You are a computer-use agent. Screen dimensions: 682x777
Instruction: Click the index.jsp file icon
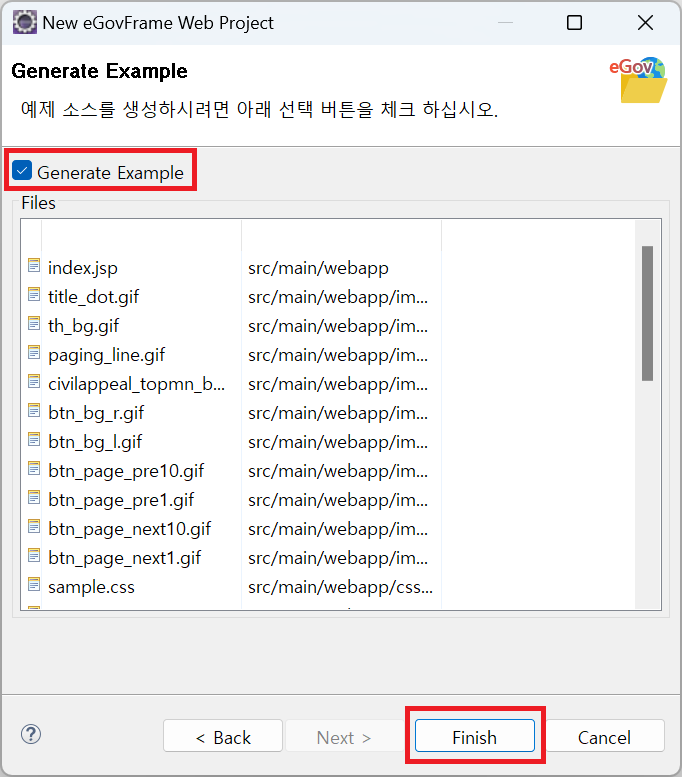point(35,267)
